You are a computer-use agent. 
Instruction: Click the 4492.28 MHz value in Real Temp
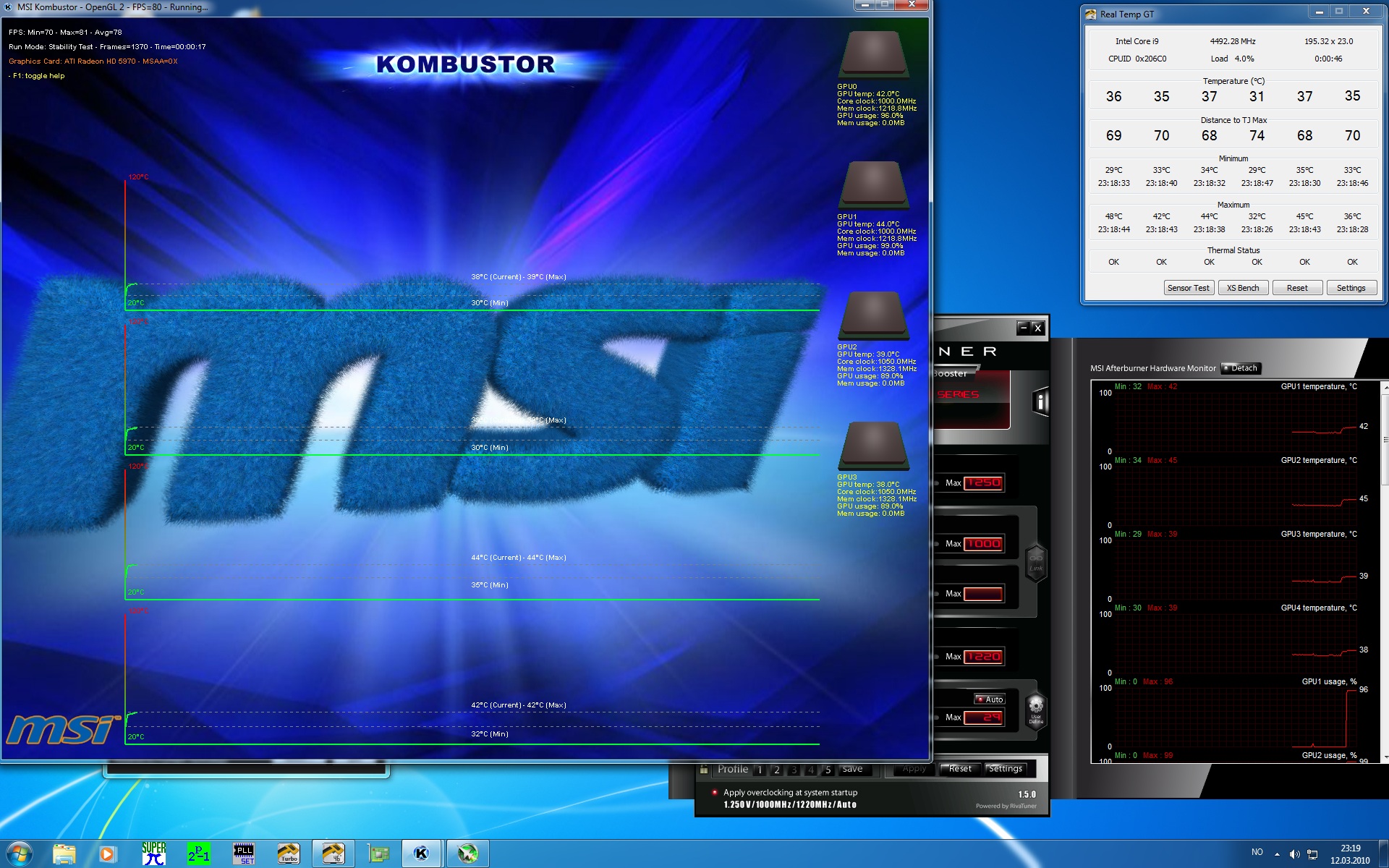(1233, 41)
